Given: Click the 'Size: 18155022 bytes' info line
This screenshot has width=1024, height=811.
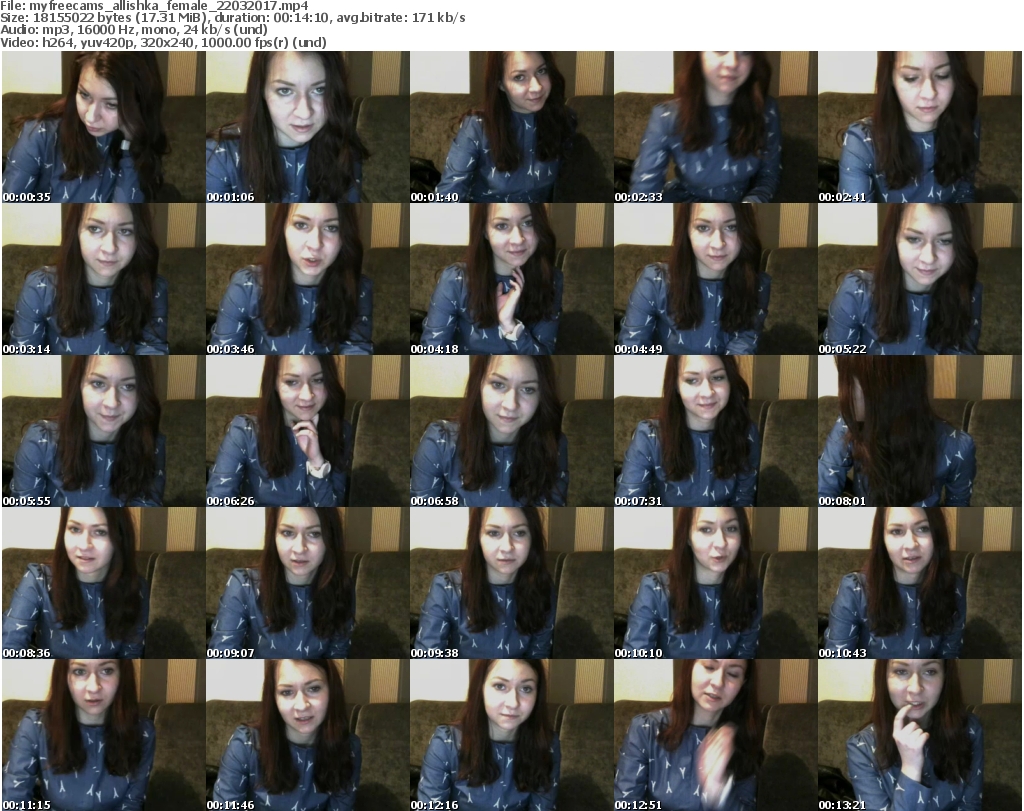Looking at the screenshot, I should pos(232,18).
